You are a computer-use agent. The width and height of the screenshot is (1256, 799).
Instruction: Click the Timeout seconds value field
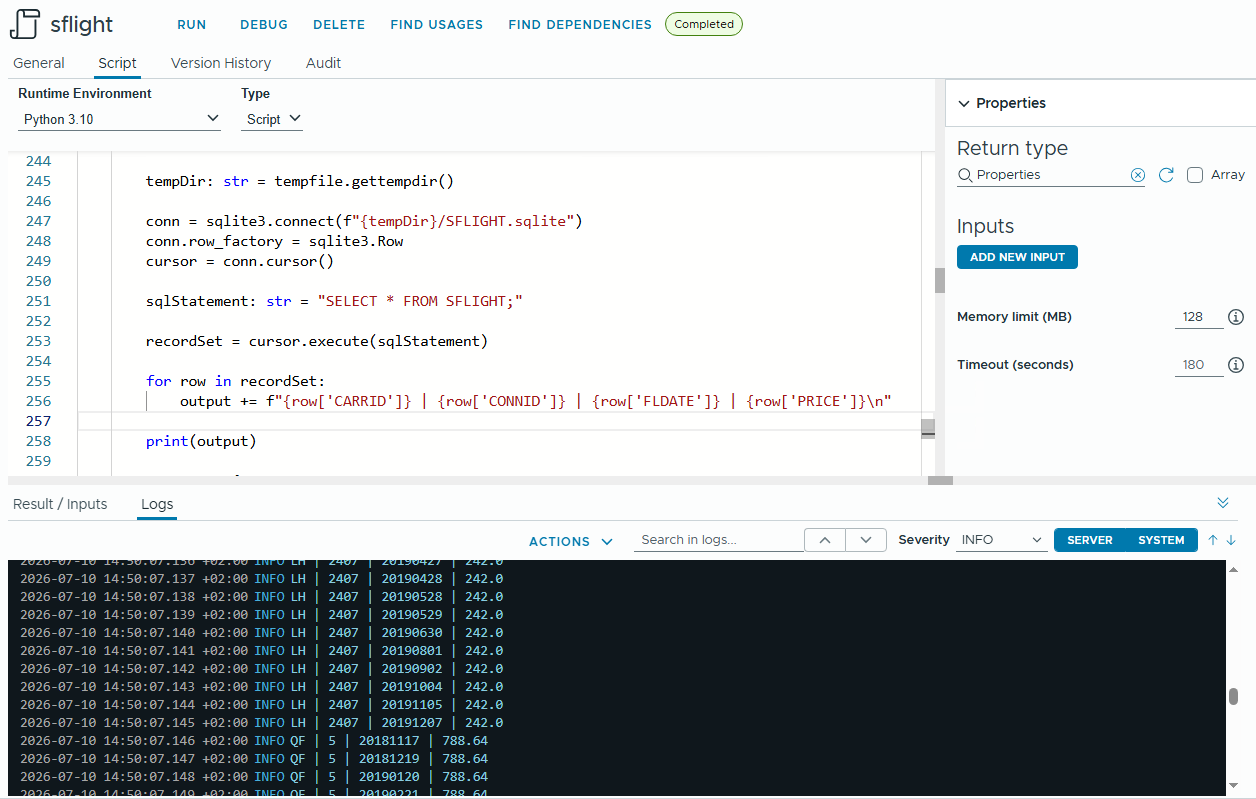(x=1199, y=365)
